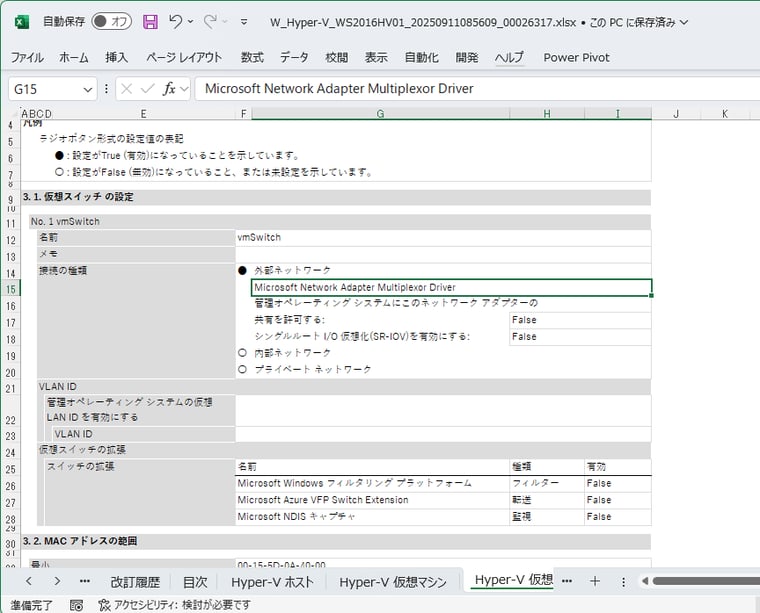Expand the Quick Access Toolbar customize arrow
Screen dimensions: 760x613
[x=244, y=21]
